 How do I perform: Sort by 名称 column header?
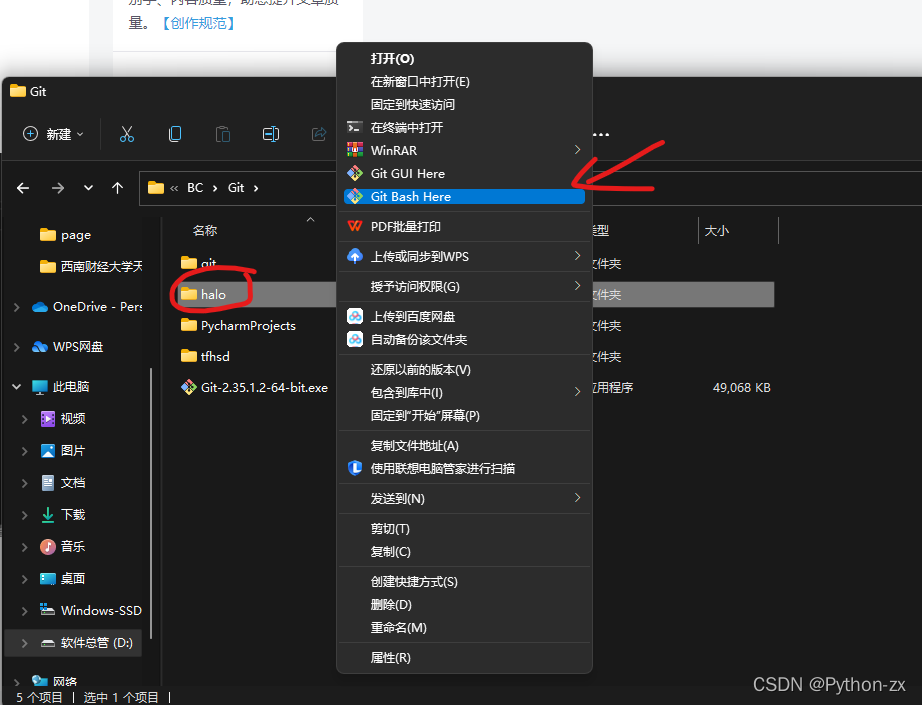click(205, 230)
